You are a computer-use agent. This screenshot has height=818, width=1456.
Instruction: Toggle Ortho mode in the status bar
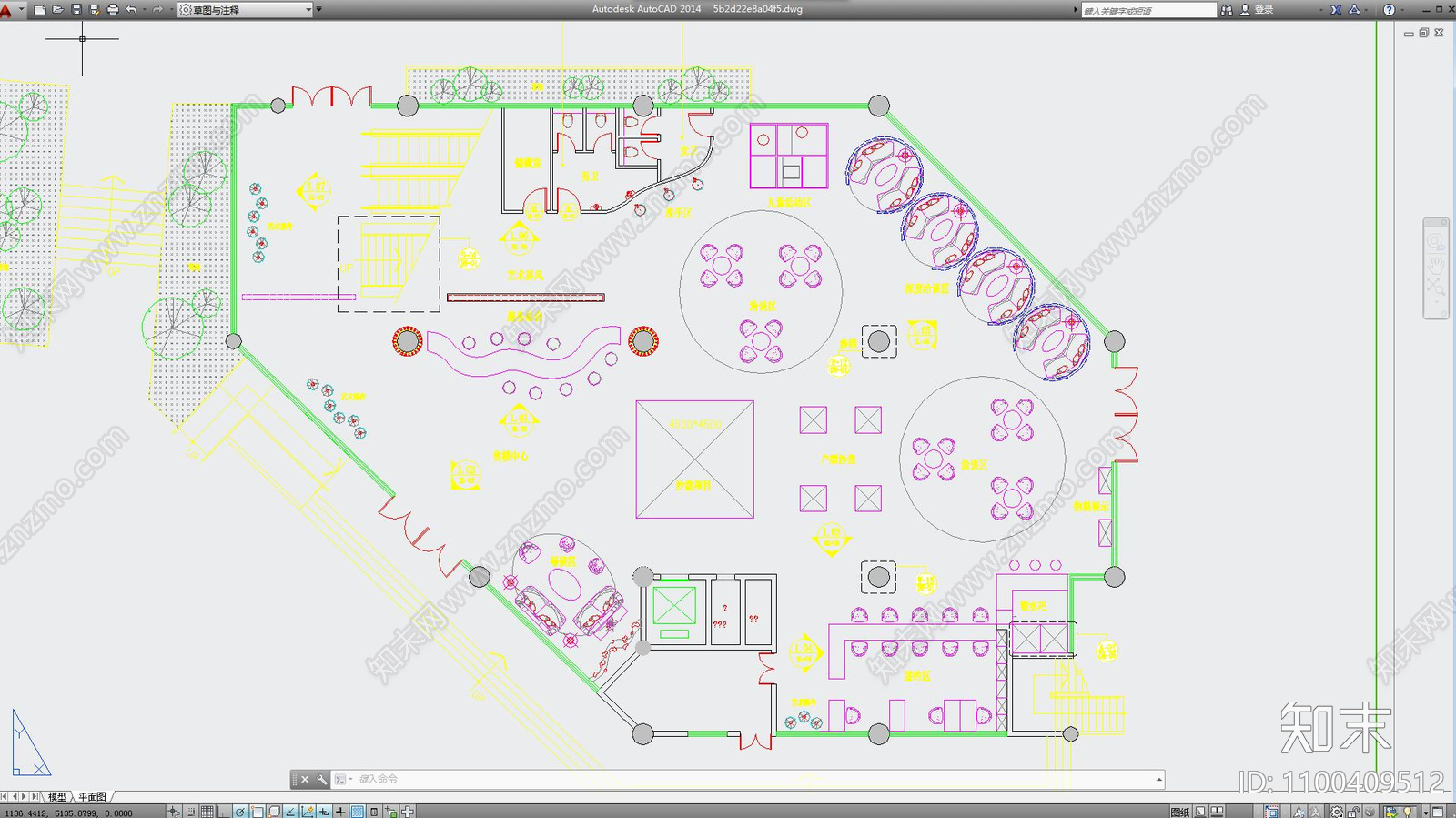click(224, 812)
